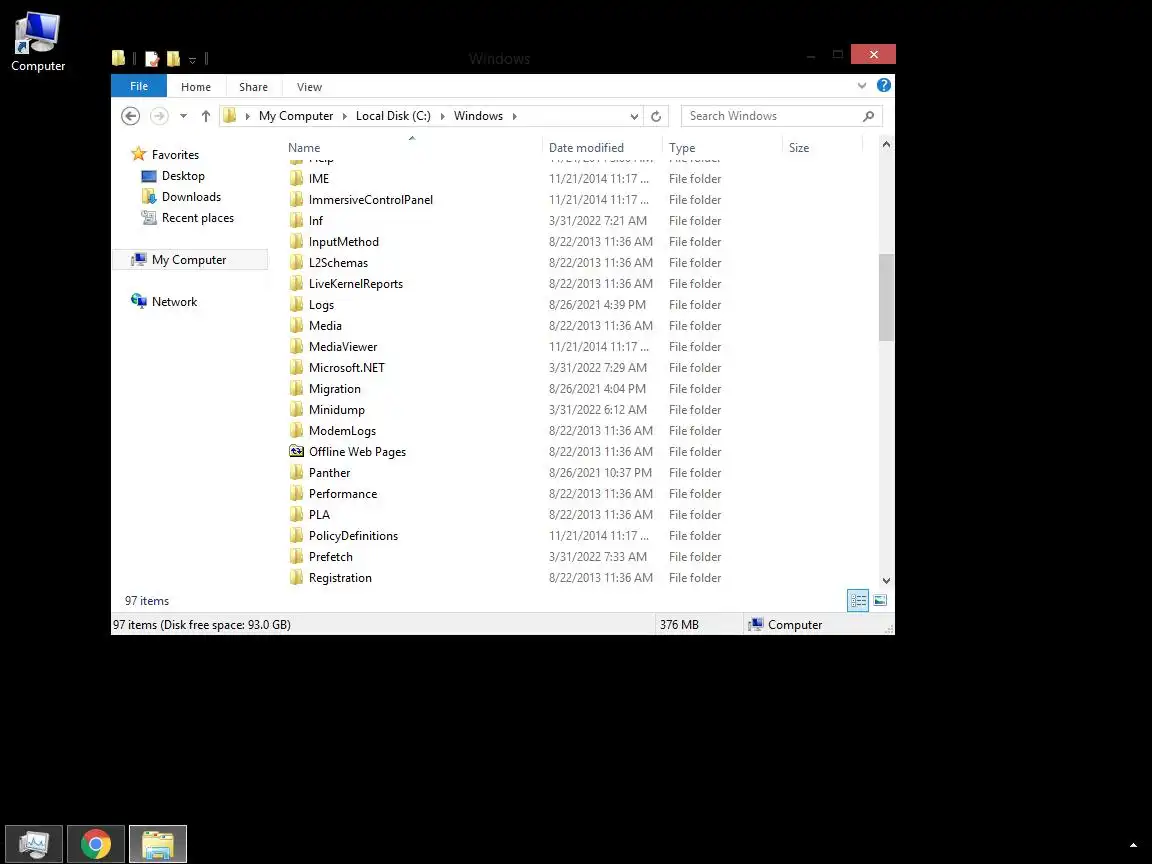Expand Windows breadcrumb subfolder arrow
The image size is (1152, 864).
[x=514, y=116]
